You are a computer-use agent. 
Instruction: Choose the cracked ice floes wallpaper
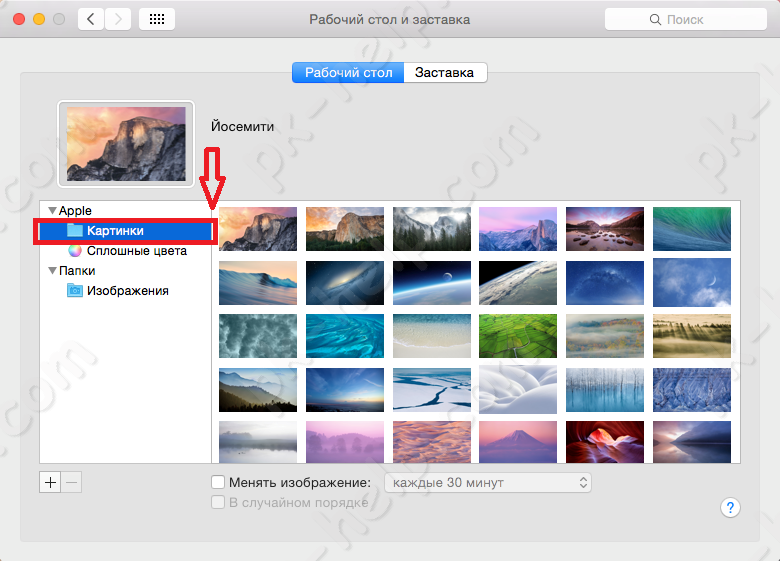coord(432,389)
